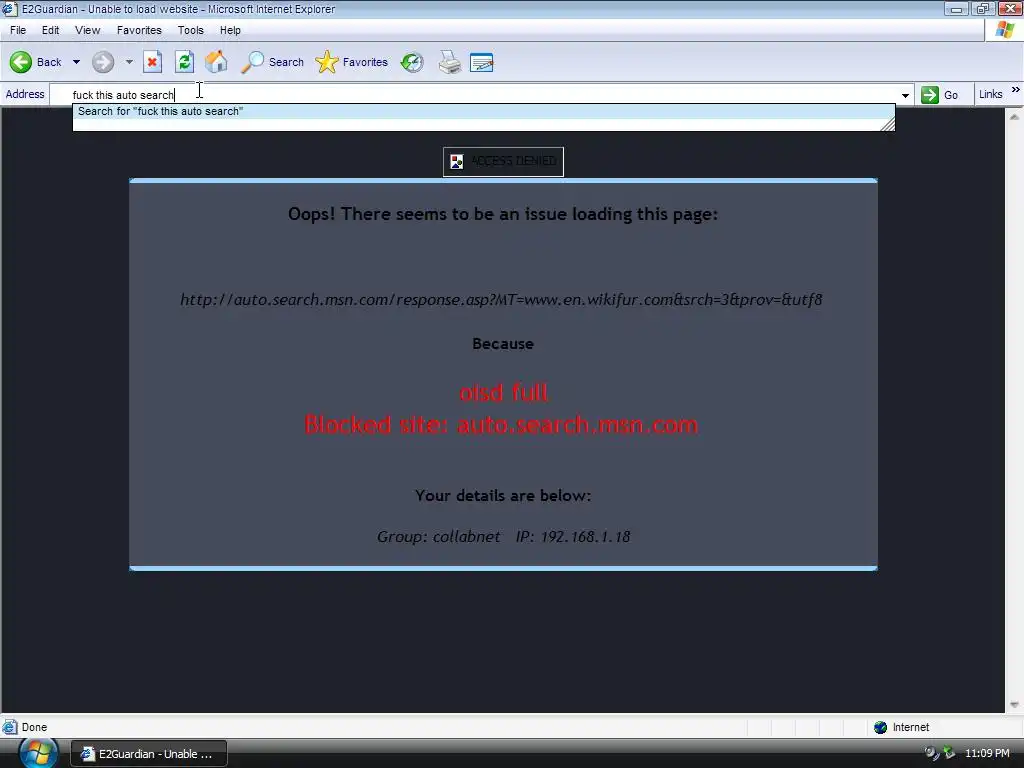Click the Links toolbar label
The width and height of the screenshot is (1024, 768).
(990, 94)
